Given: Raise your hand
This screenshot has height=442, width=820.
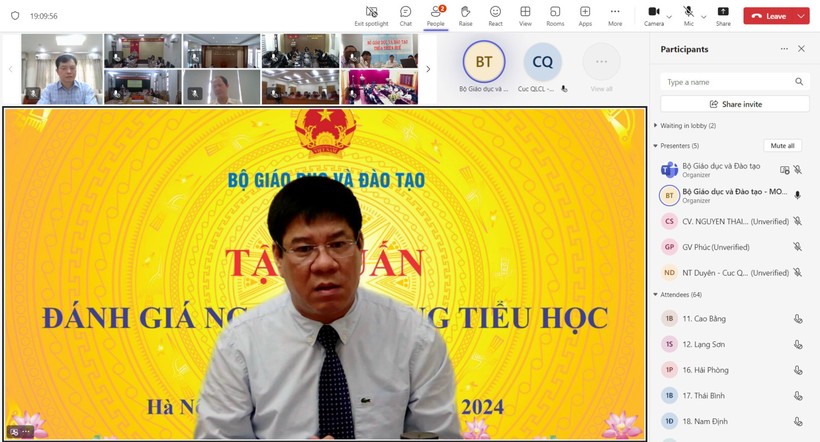Looking at the screenshot, I should click(465, 16).
